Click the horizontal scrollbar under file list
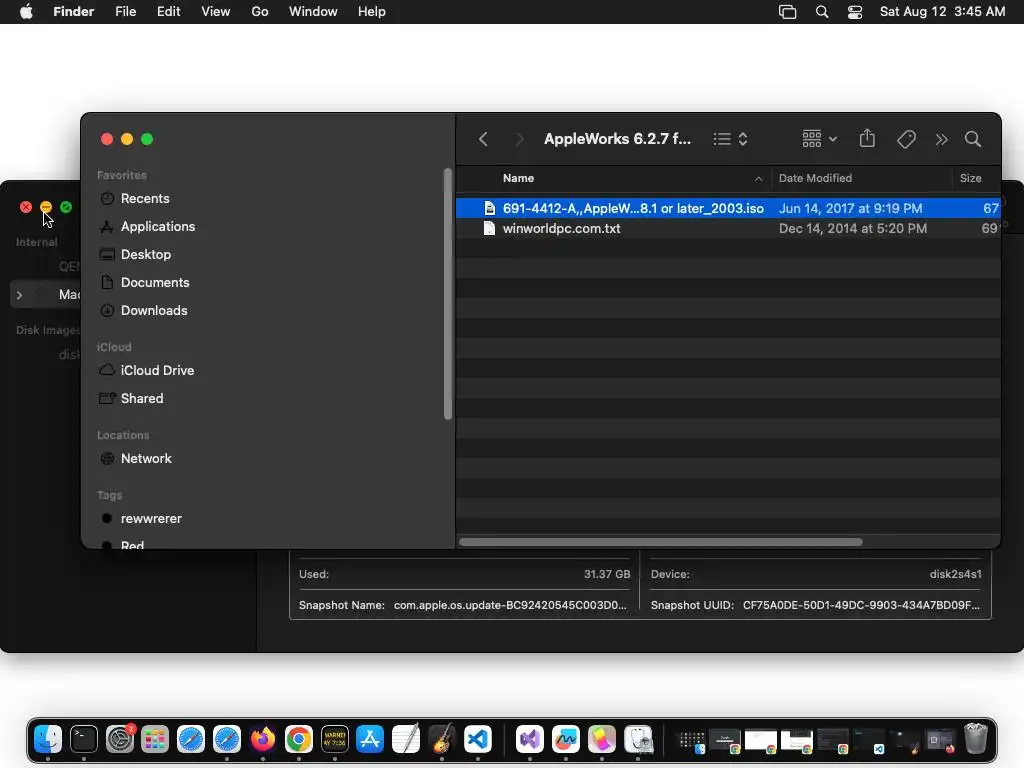Screen dimensions: 1024x768 (661, 542)
